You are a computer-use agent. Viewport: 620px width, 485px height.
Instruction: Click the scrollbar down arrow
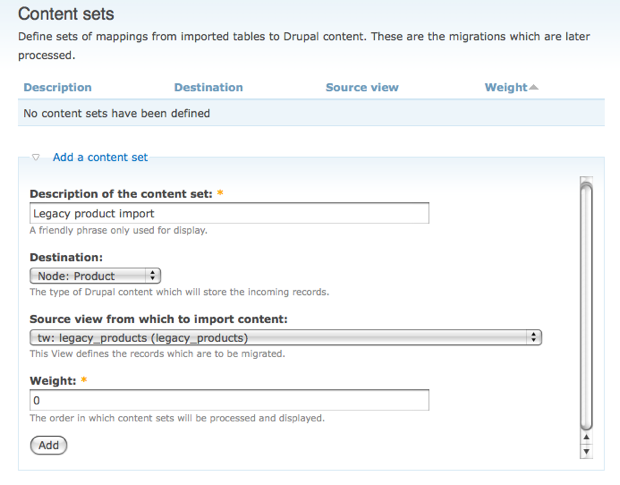(x=586, y=451)
